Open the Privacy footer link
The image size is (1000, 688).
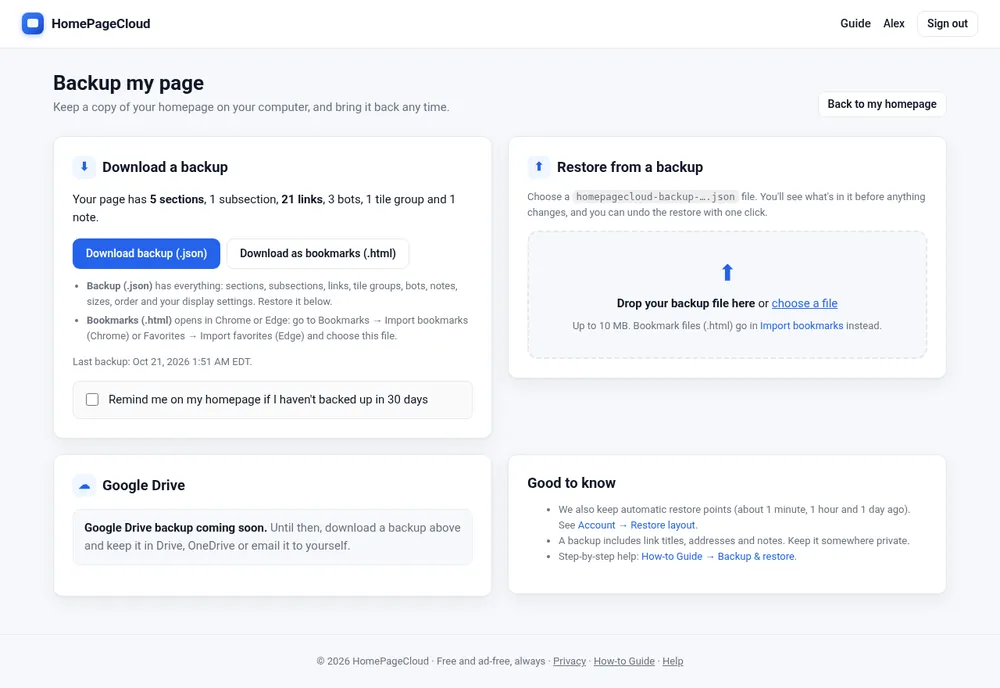tap(569, 661)
